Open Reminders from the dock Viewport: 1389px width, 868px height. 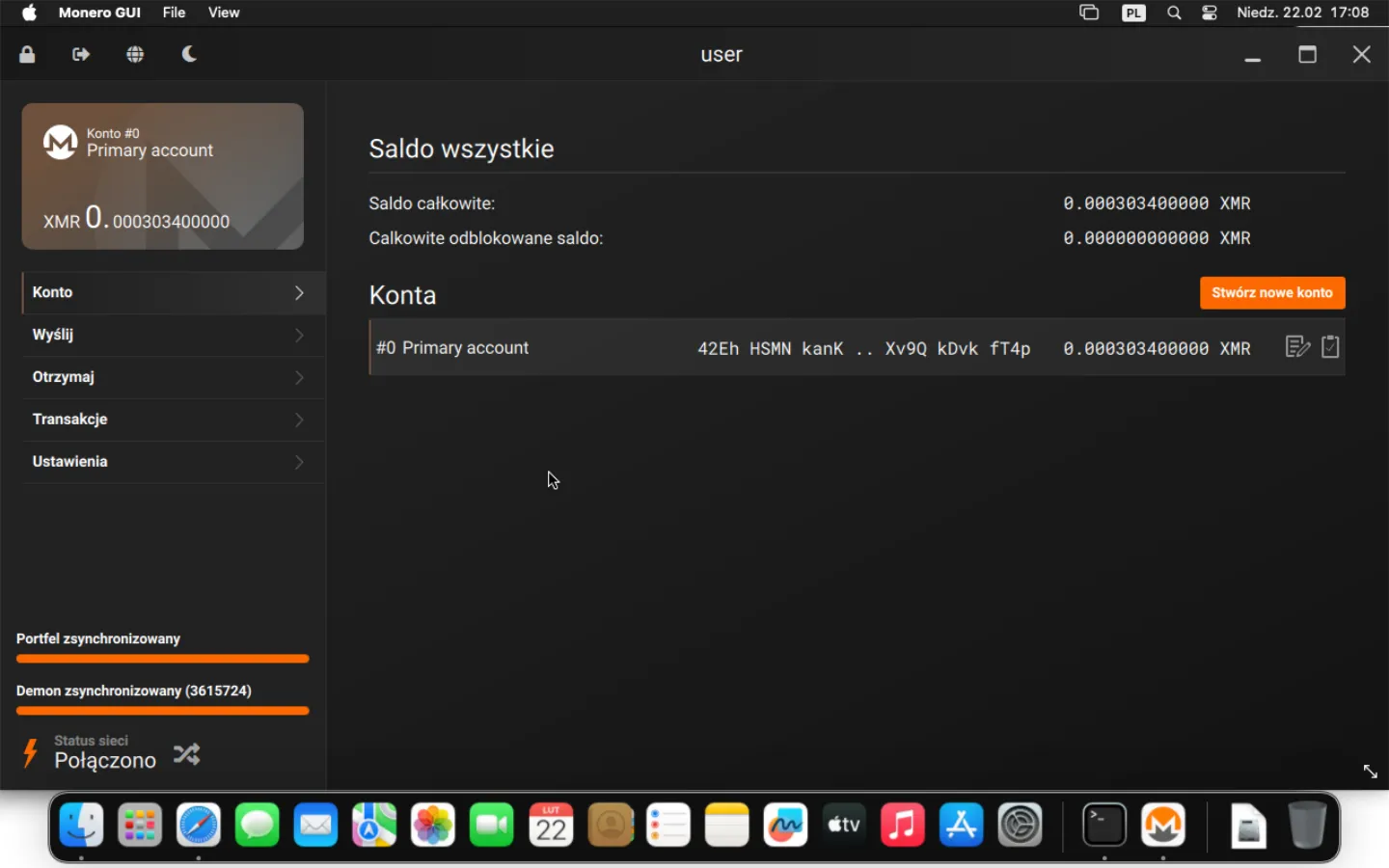[668, 826]
